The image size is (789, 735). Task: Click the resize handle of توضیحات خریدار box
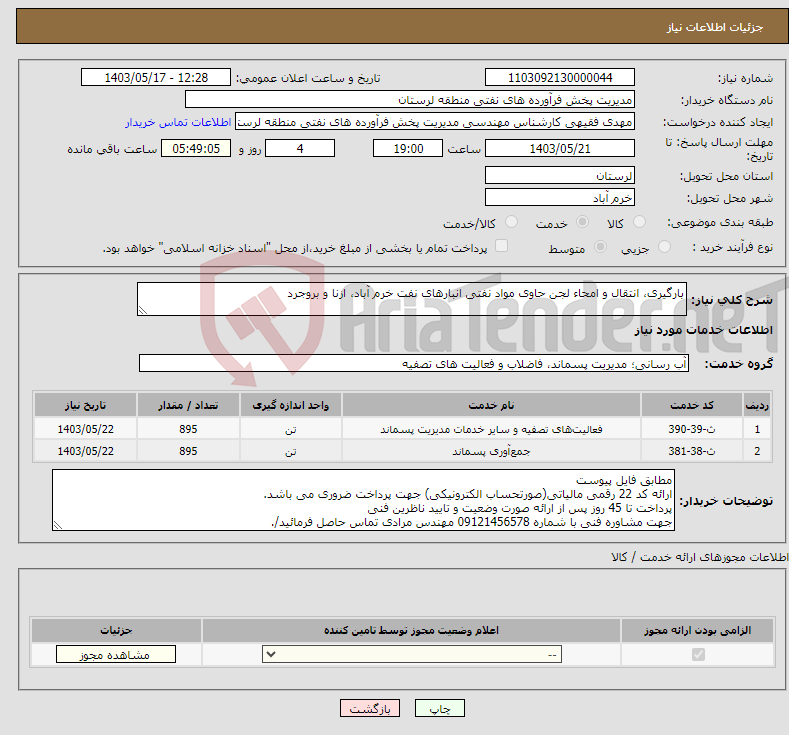tap(58, 525)
